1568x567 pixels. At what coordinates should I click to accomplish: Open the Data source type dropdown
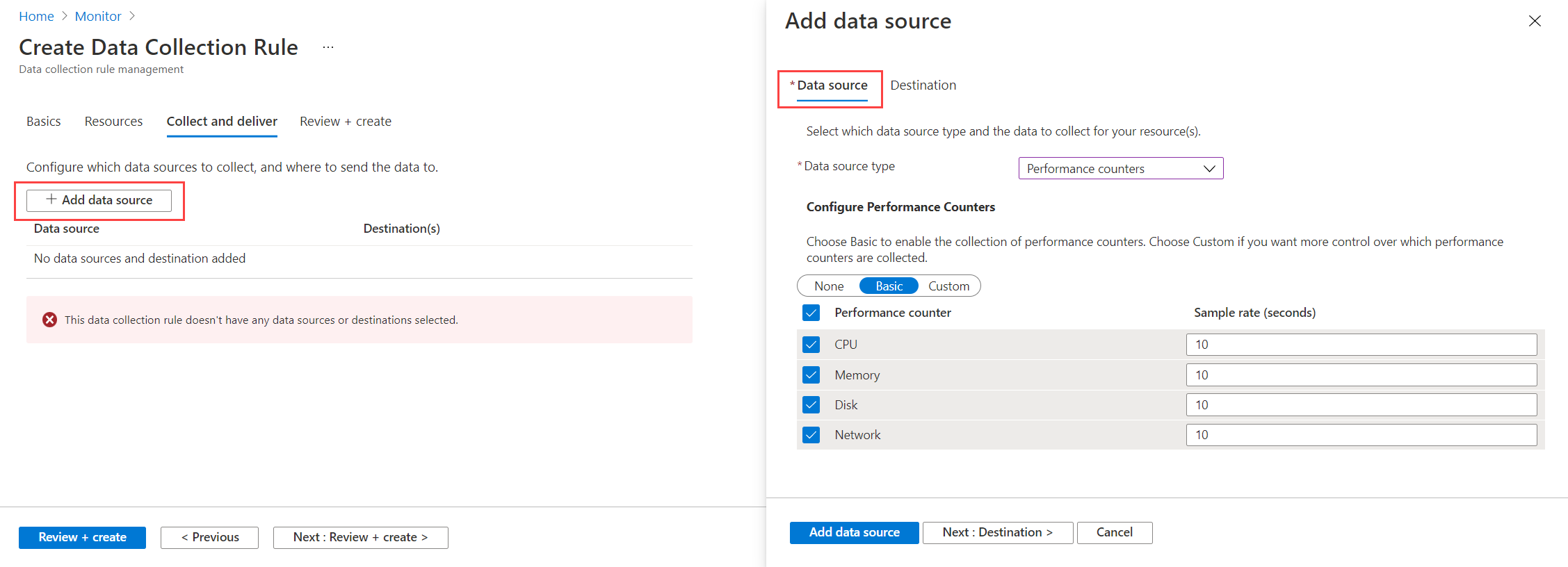tap(1120, 168)
